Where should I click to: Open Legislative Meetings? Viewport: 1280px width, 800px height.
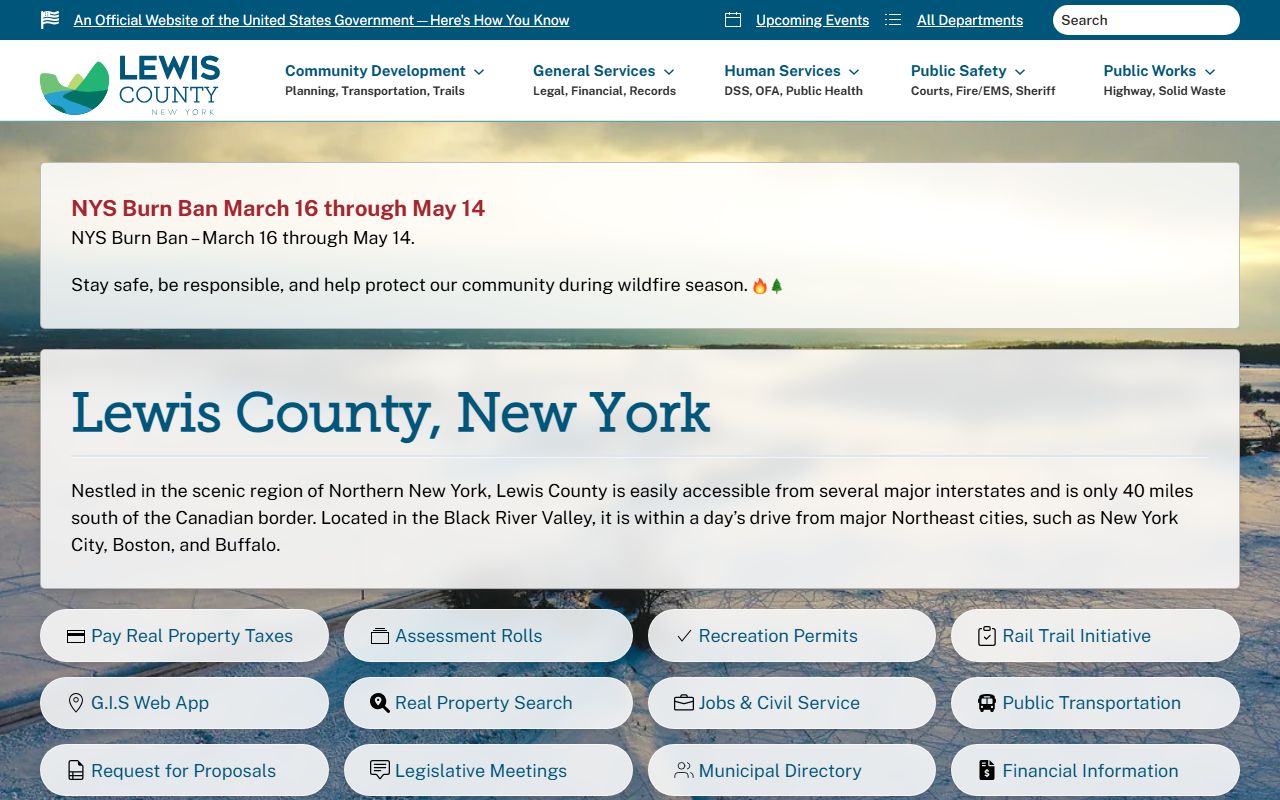coord(488,771)
